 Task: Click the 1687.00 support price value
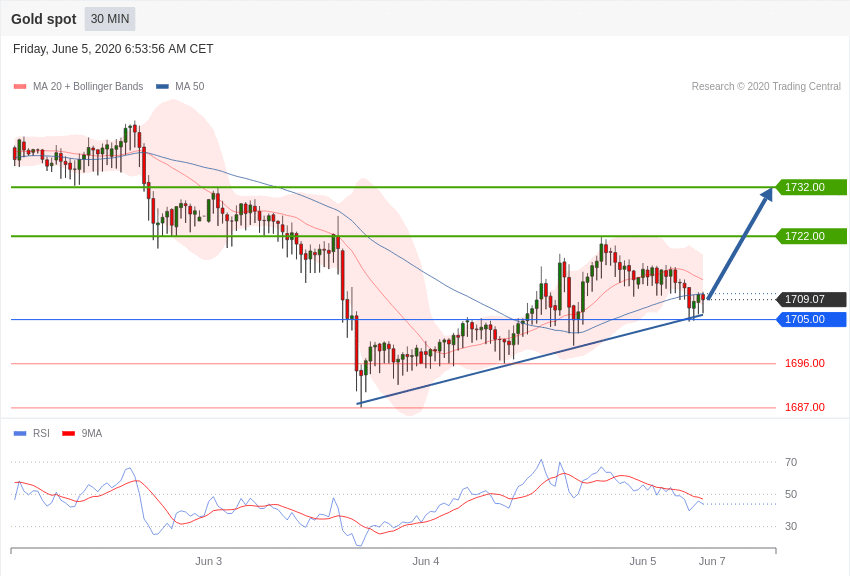805,407
